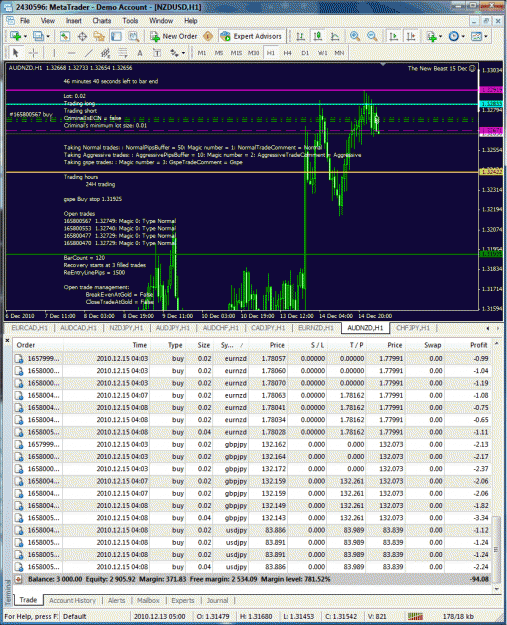Toggle the Terminal panel icon

point(116,36)
